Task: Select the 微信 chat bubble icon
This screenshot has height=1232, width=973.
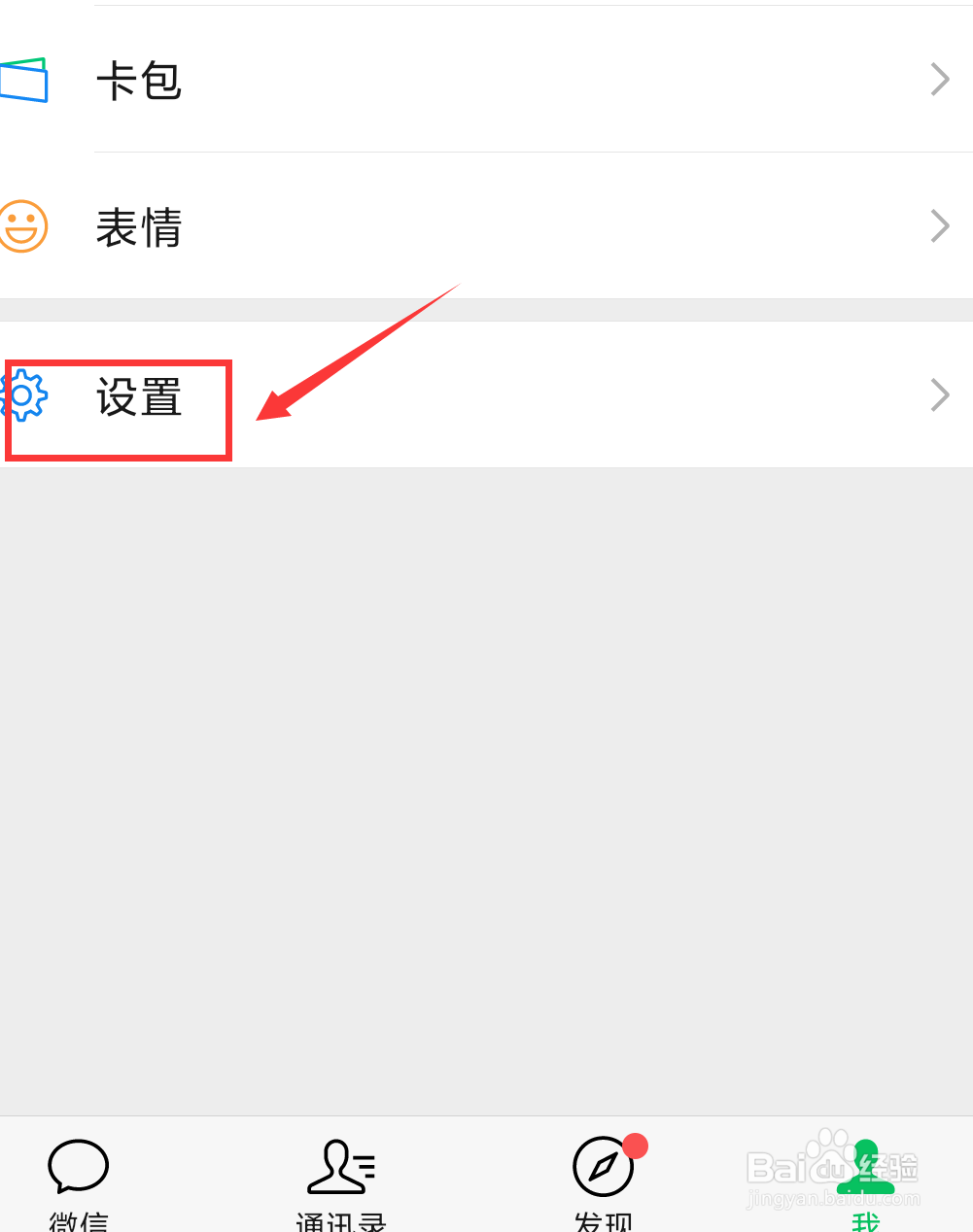Action: pos(78,1166)
